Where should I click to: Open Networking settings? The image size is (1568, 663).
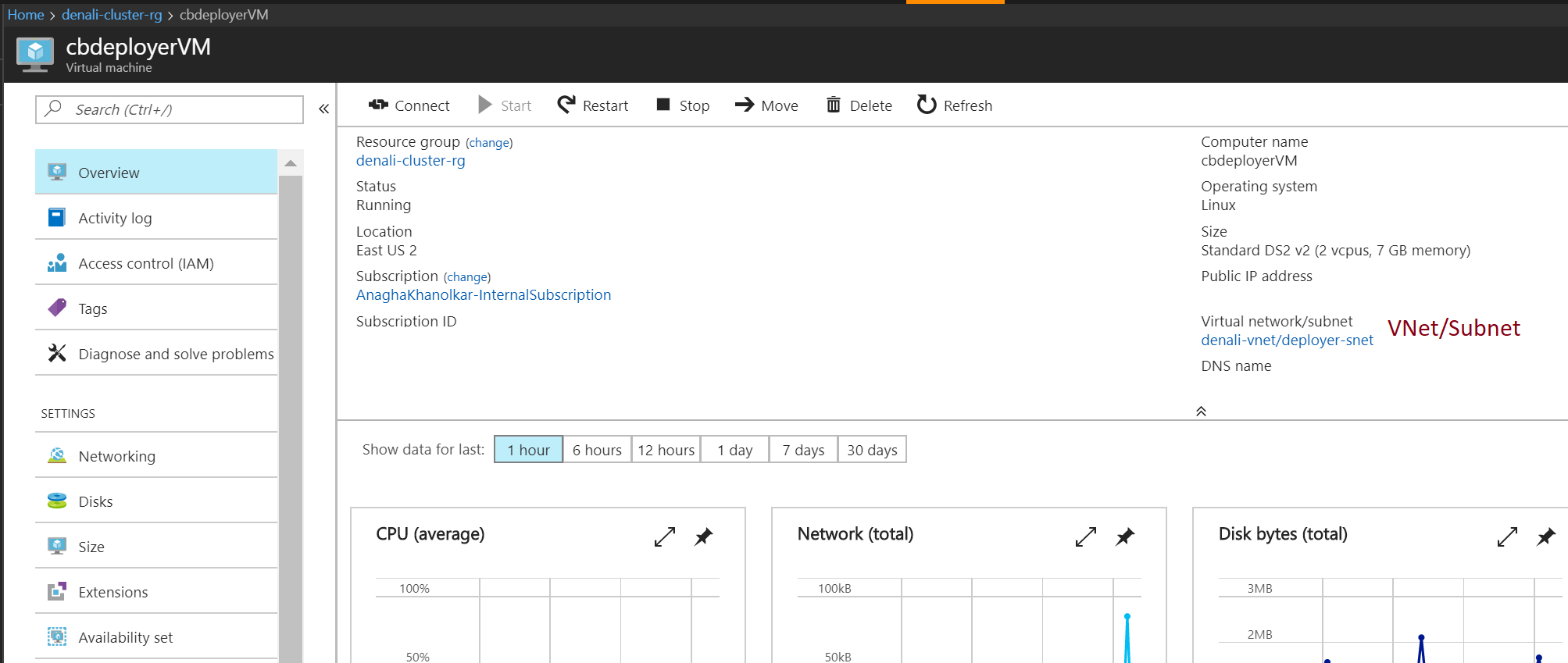coord(156,456)
